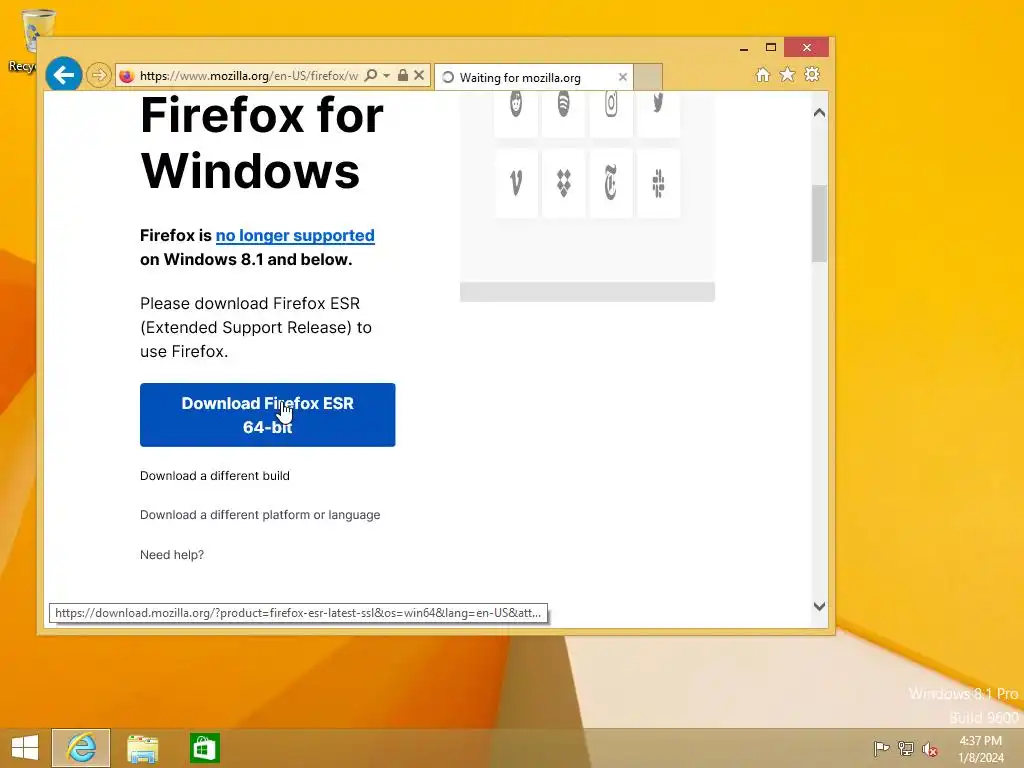Go back with the blue back arrow
Screen dimensions: 1024x768
tap(63, 75)
